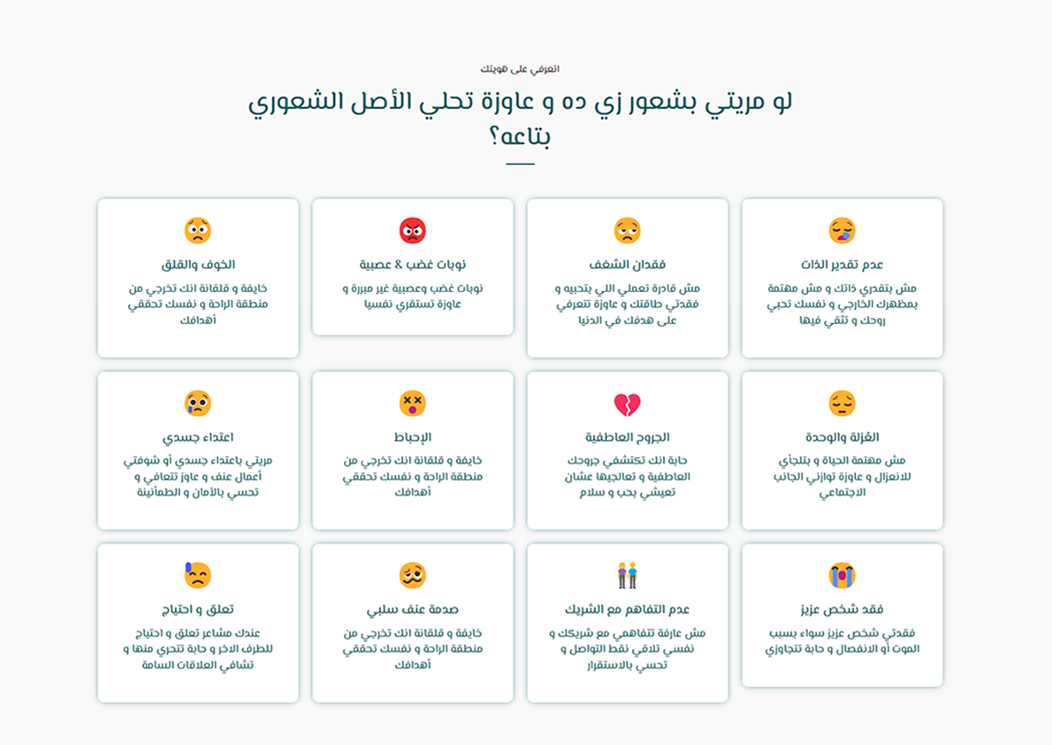Image resolution: width=1052 pixels, height=745 pixels.
Task: Click the angry red face emoji
Action: coord(412,231)
